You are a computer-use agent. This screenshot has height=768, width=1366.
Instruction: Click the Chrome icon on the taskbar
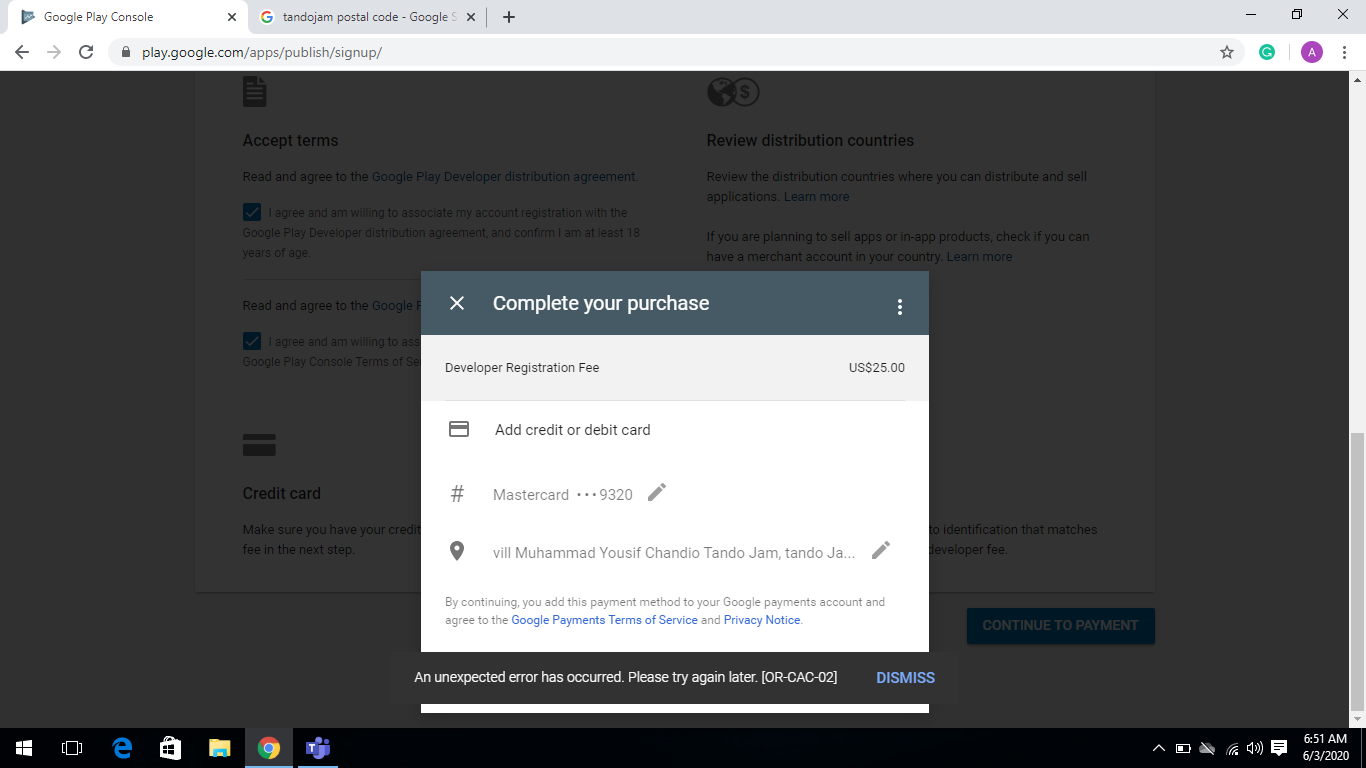(269, 748)
